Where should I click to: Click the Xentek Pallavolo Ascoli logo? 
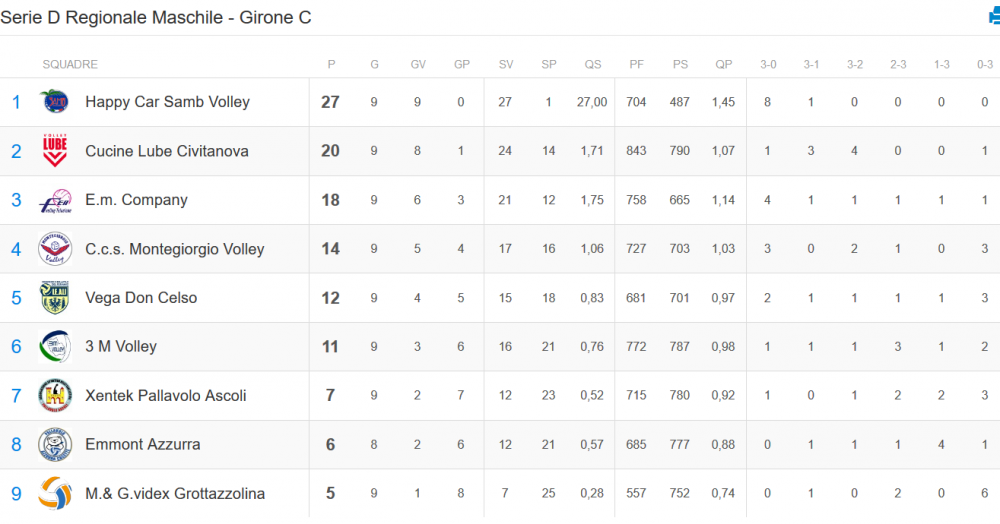(x=55, y=395)
